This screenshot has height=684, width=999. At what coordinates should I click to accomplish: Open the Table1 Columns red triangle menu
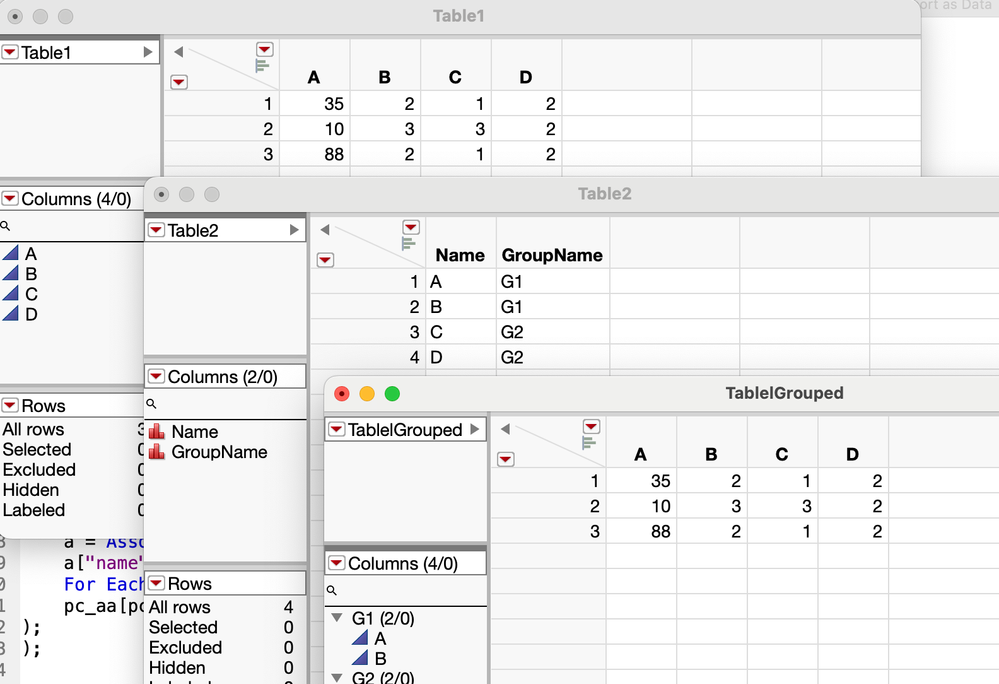pos(10,199)
